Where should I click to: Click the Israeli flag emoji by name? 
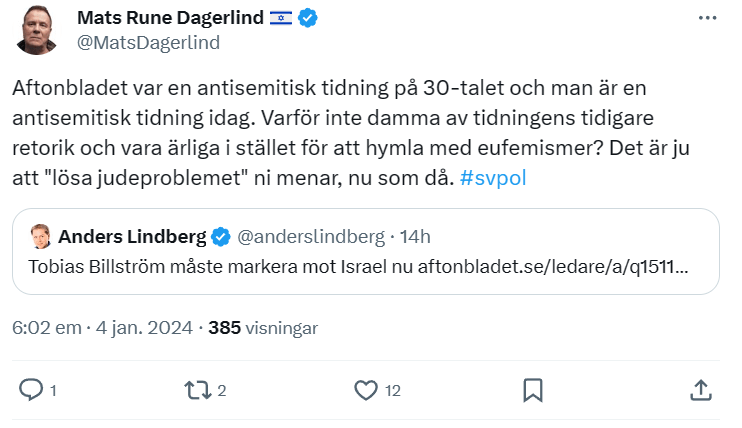(x=280, y=18)
